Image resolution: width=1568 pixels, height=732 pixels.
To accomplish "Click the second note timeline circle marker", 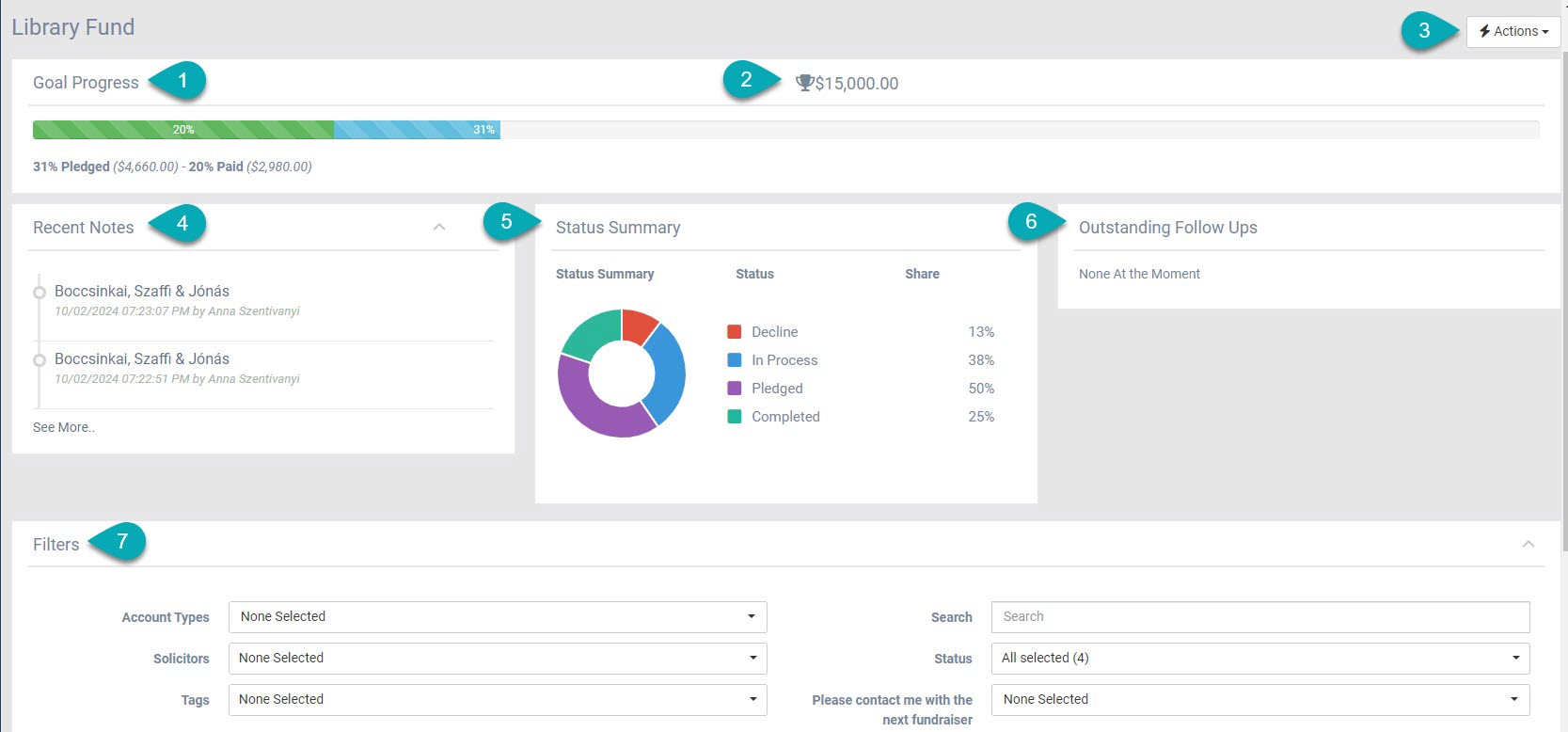I will pos(40,360).
